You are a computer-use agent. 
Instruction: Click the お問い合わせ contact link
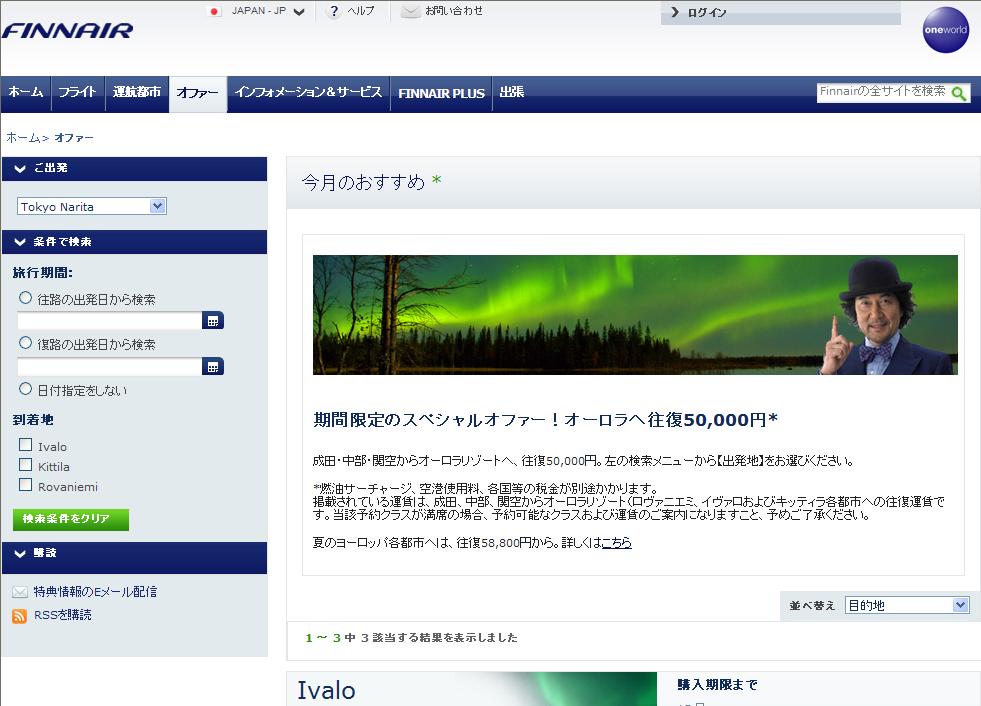pyautogui.click(x=454, y=11)
